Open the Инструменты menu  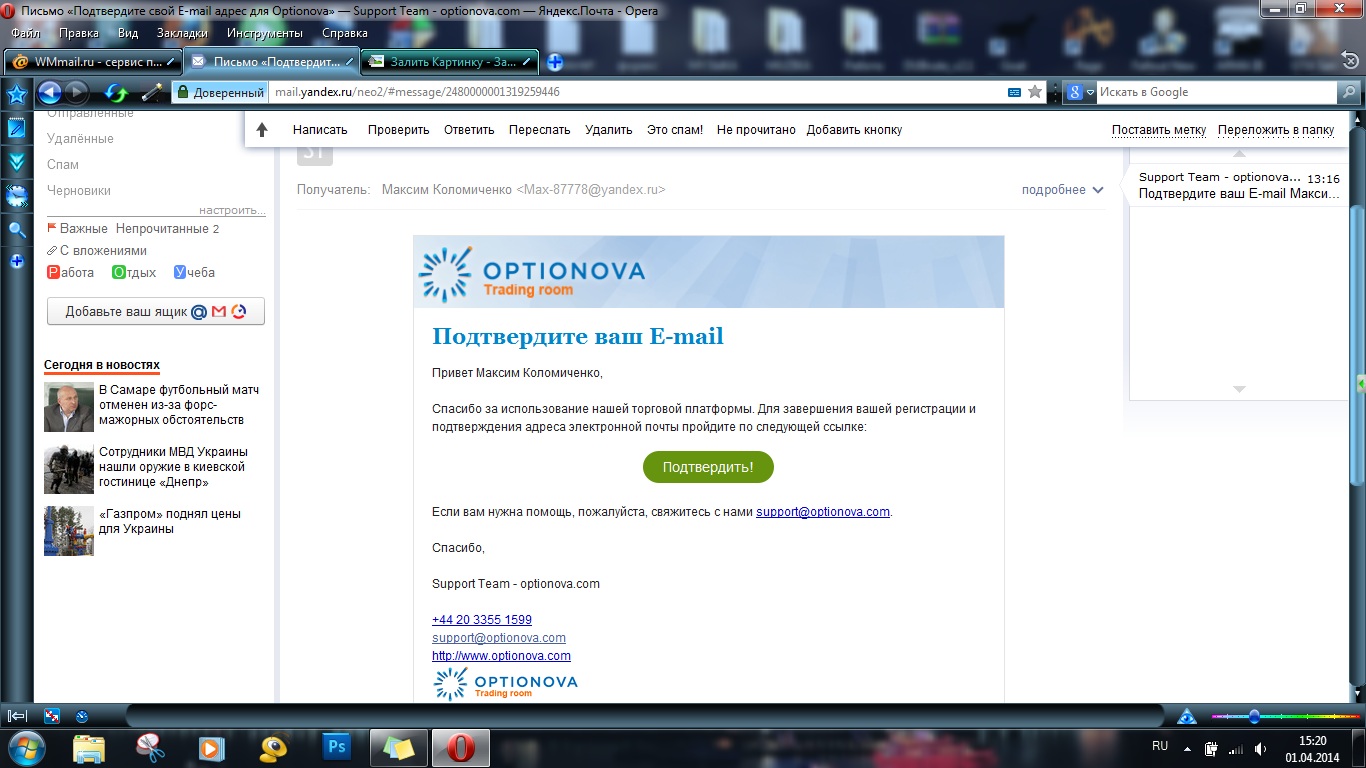click(264, 33)
